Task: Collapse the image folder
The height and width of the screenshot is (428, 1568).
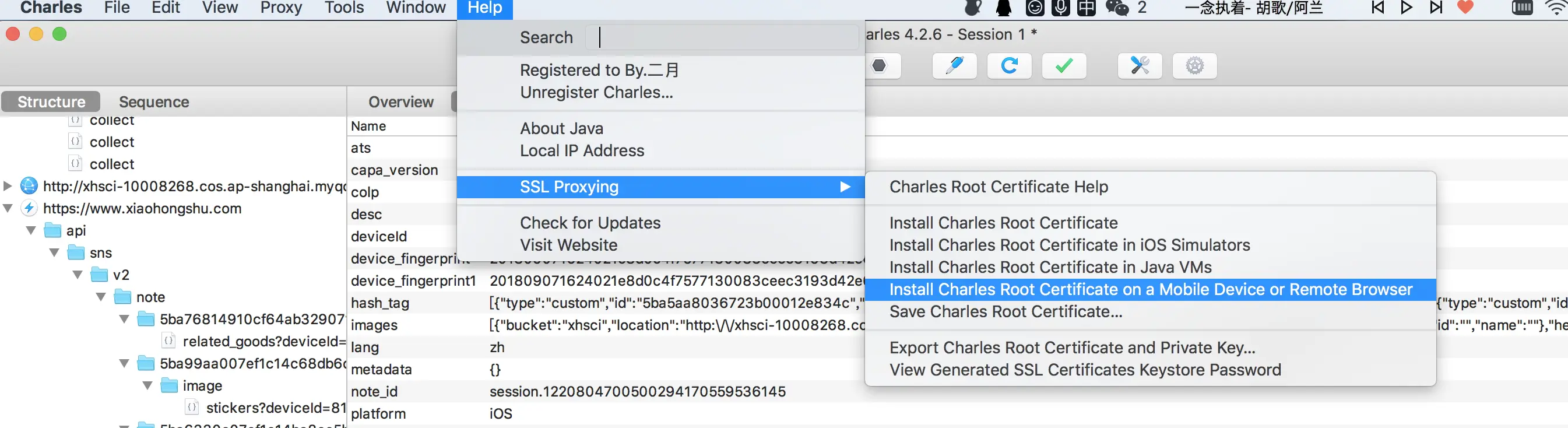Action: pos(147,385)
